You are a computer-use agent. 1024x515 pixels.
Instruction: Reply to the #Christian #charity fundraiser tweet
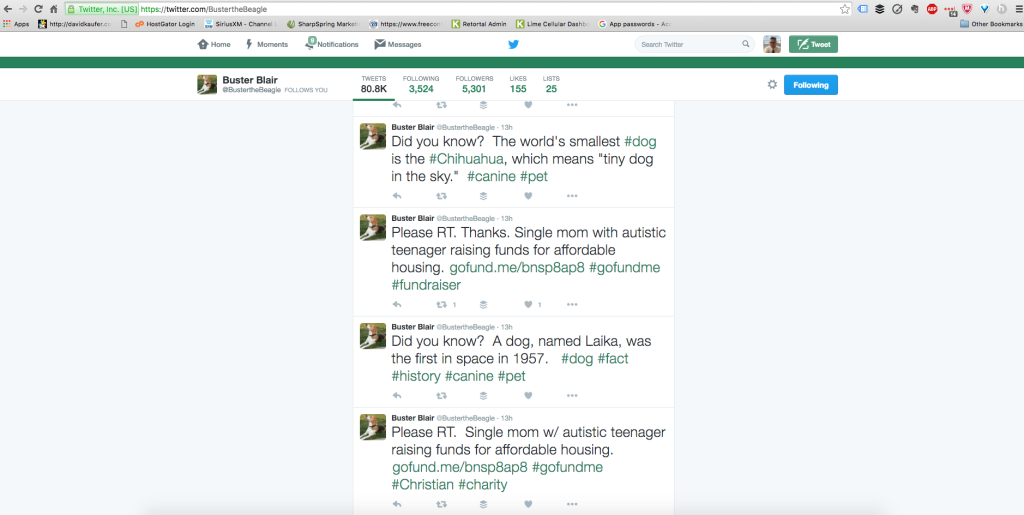point(397,504)
